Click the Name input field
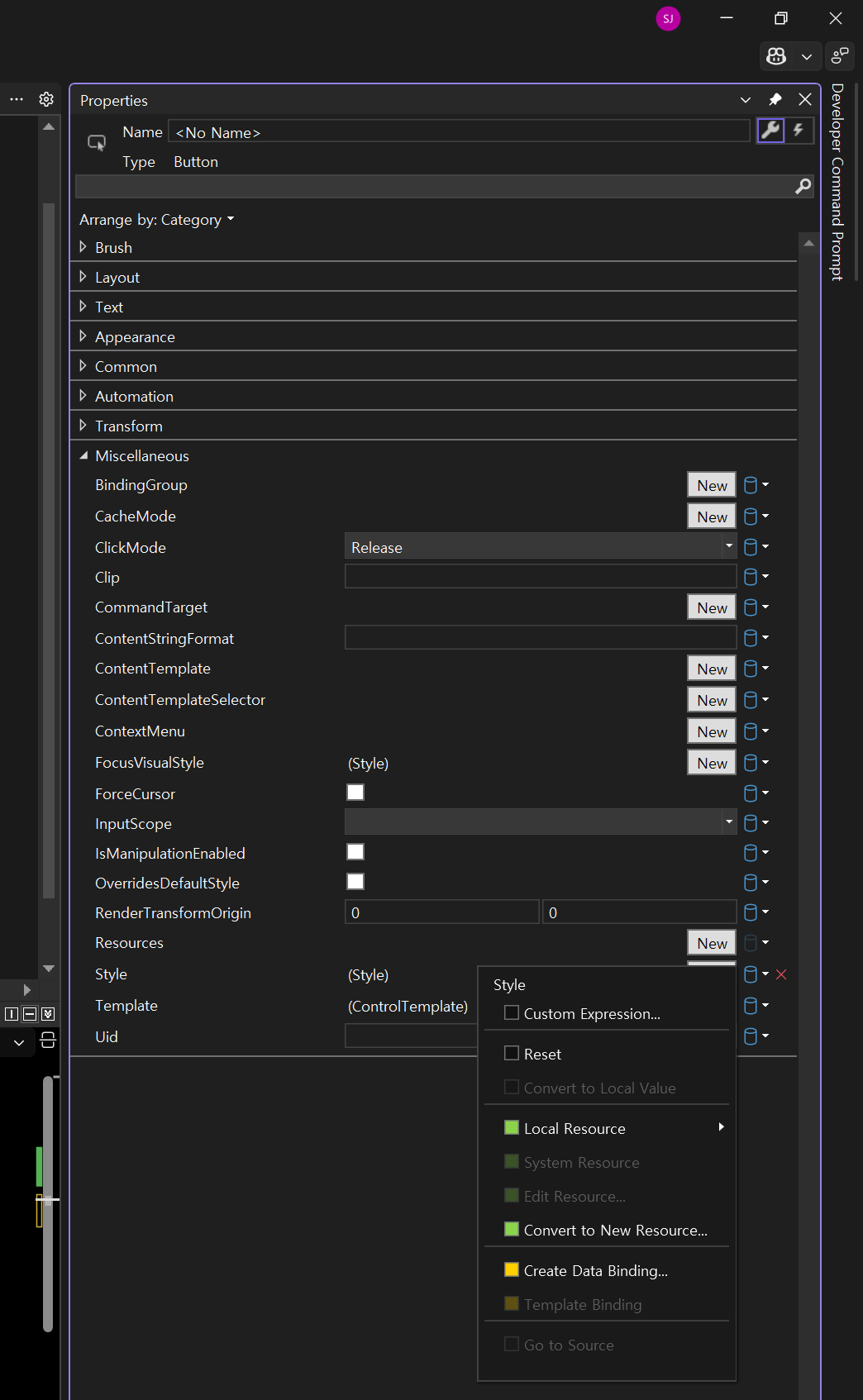Viewport: 863px width, 1400px height. pyautogui.click(x=460, y=131)
